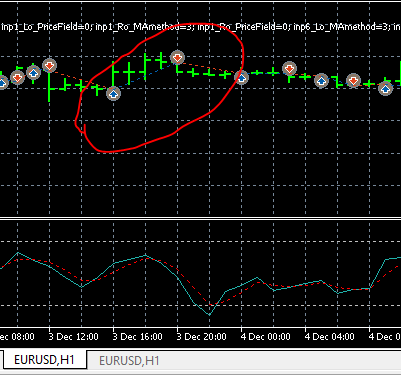This screenshot has height=375, width=401.
Task: Select the sell arrow at 3 Dec 12:00
Action: [49, 66]
